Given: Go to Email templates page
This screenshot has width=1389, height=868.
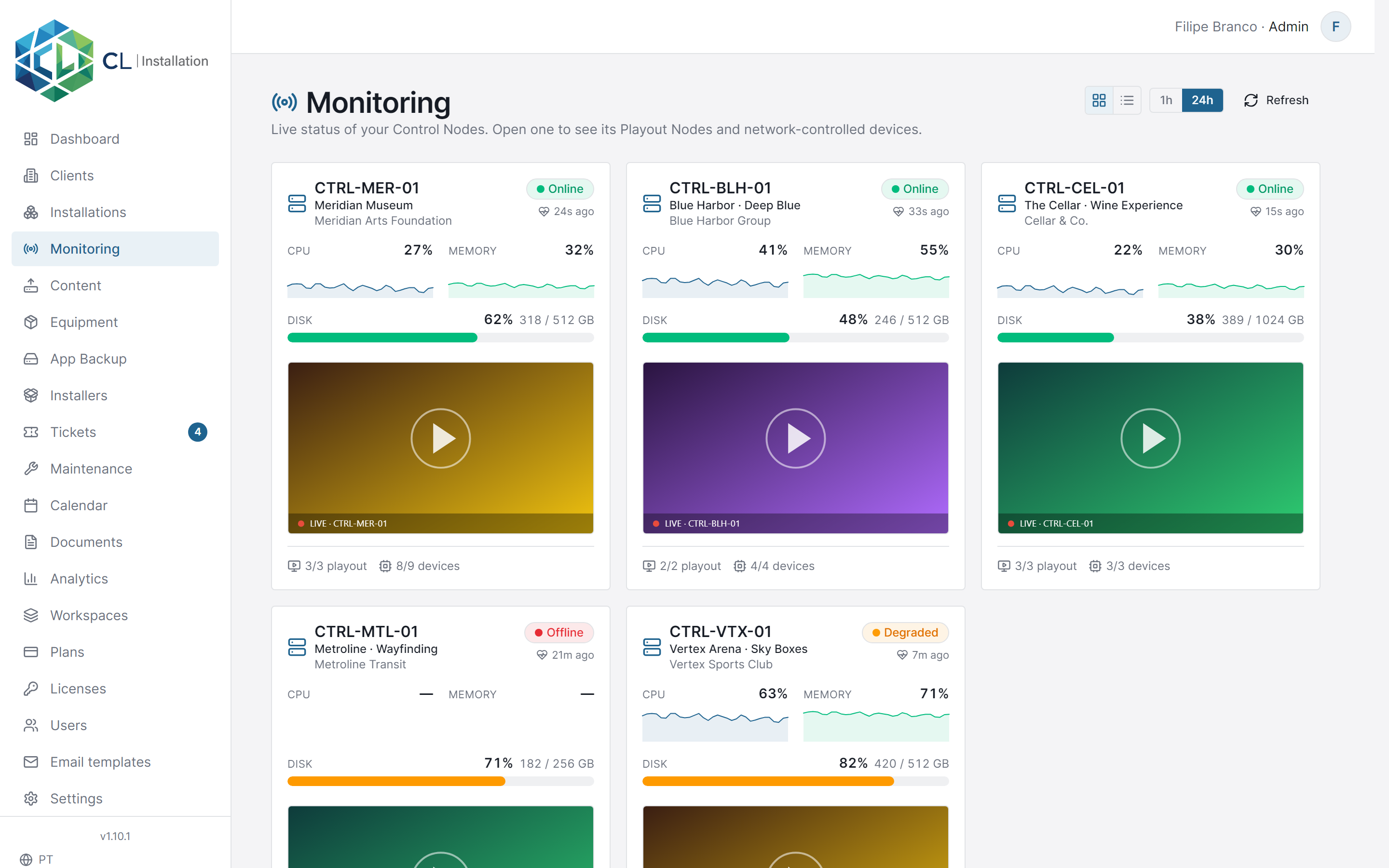Looking at the screenshot, I should coord(115,762).
